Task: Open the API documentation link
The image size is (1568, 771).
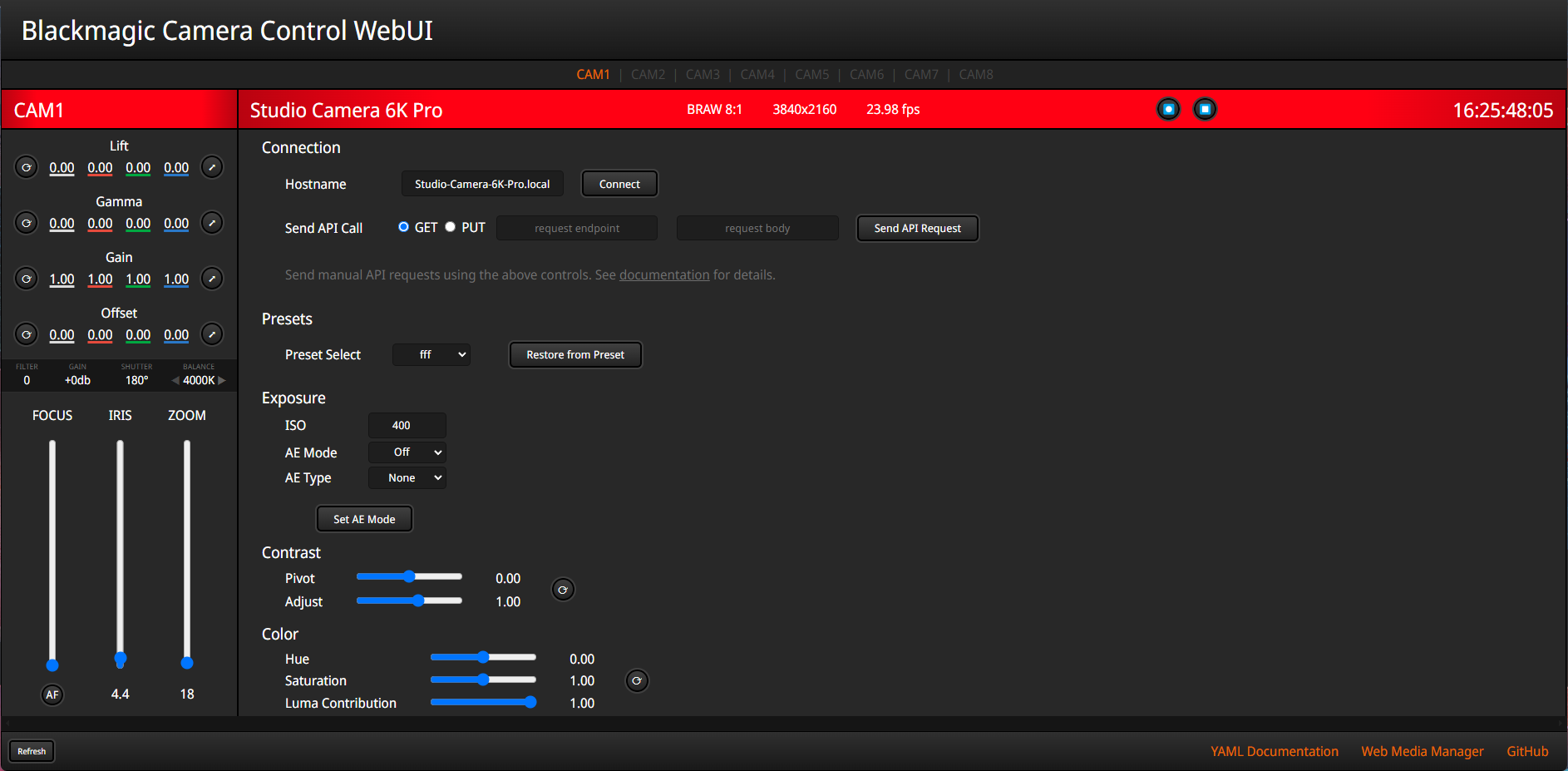Action: [664, 274]
